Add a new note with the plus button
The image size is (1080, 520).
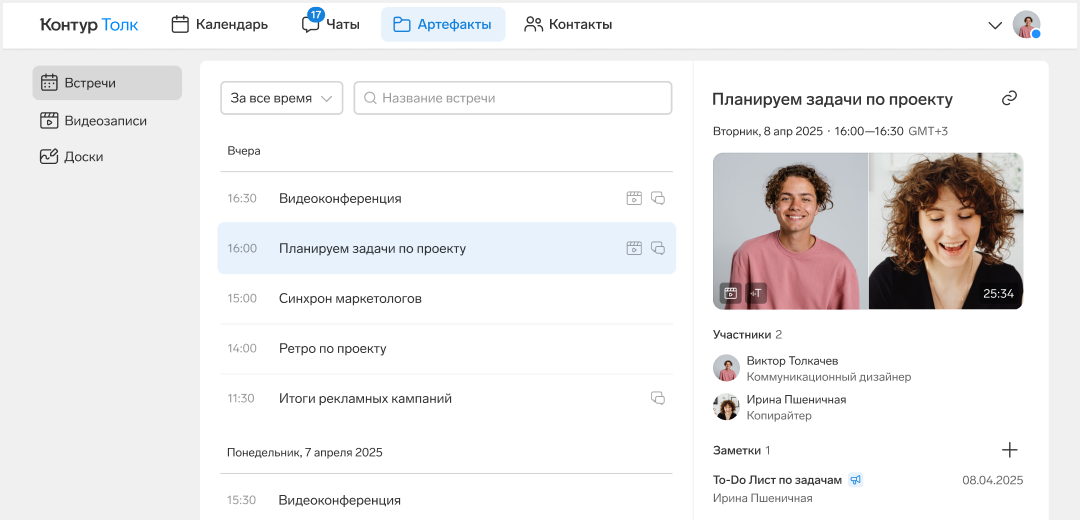click(1009, 450)
